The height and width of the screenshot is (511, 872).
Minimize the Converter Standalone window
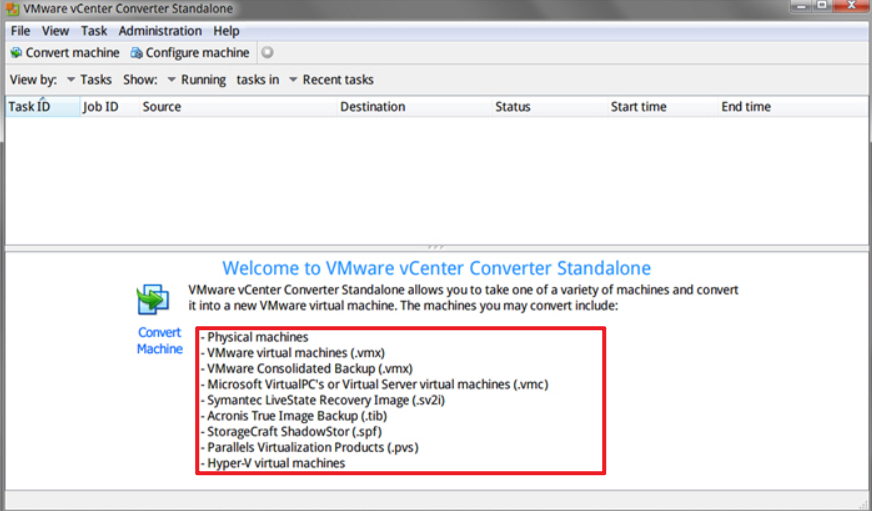tap(801, 6)
